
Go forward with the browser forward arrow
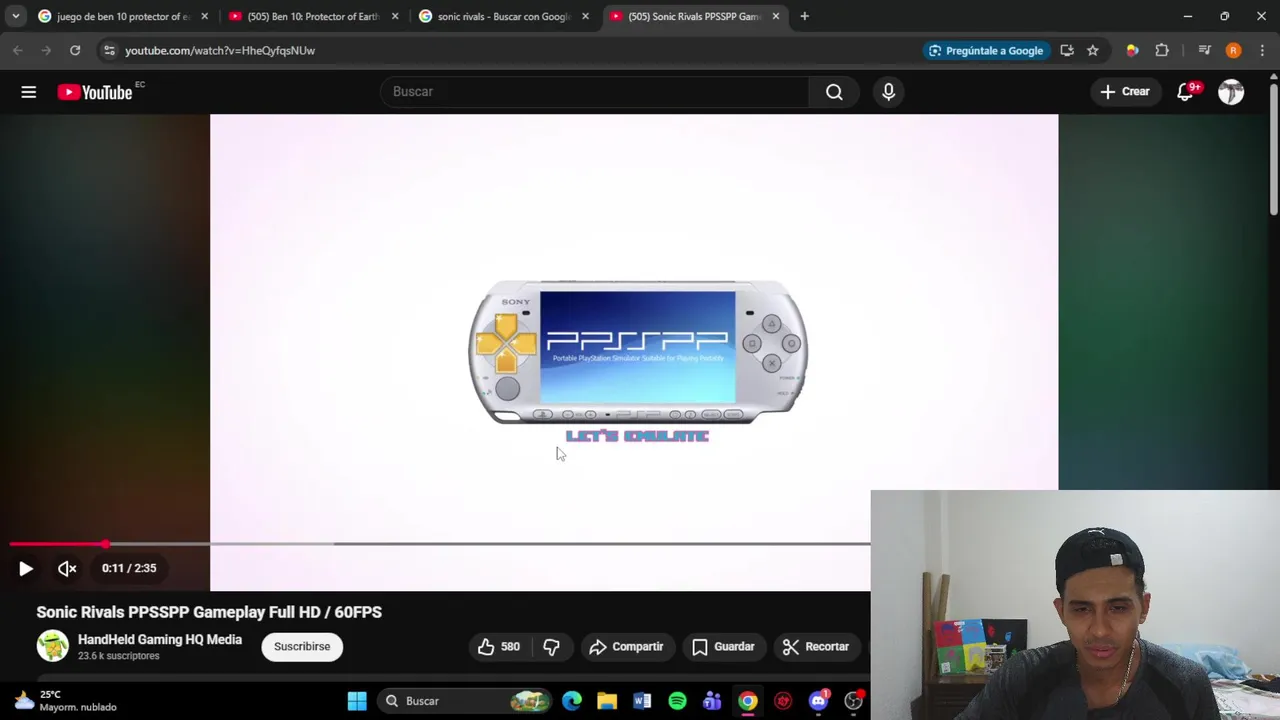coord(46,50)
